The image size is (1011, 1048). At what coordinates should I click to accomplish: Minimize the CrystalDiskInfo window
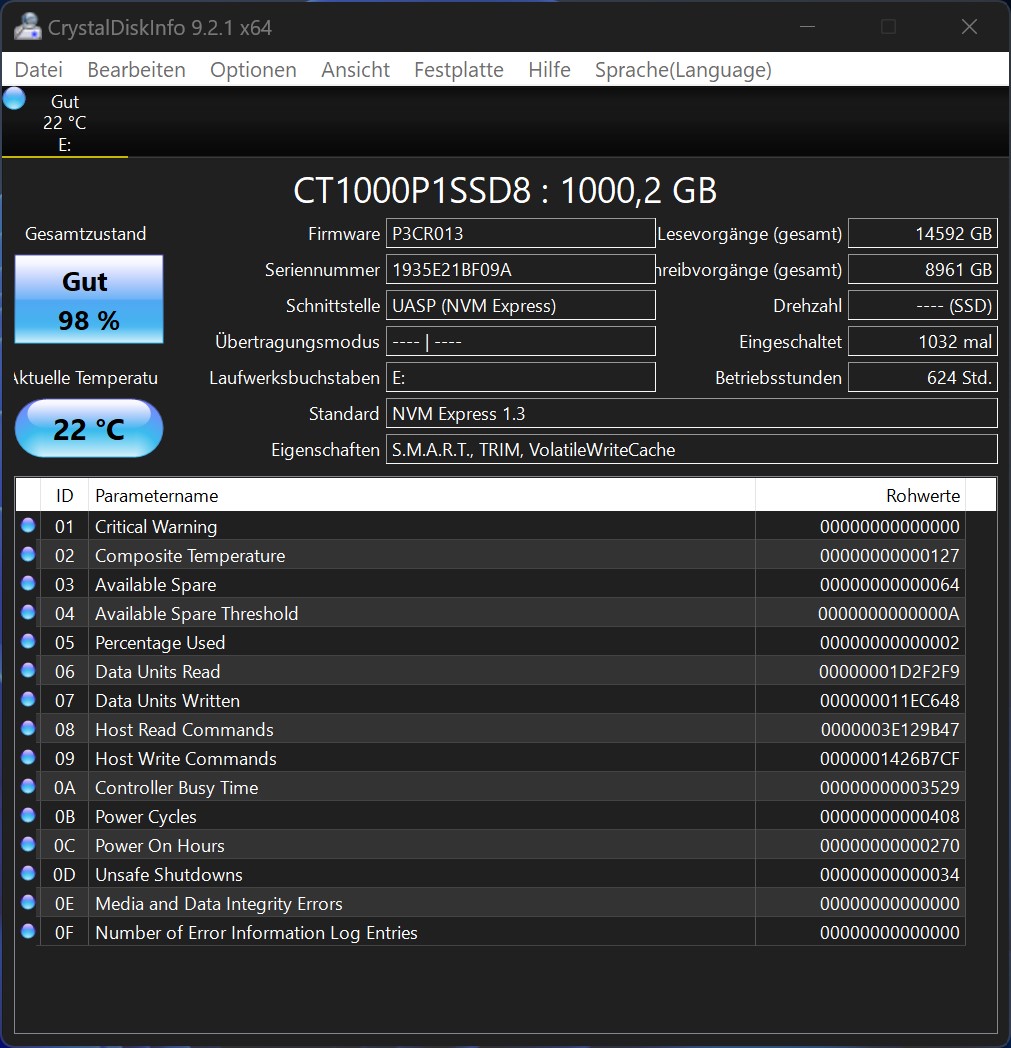807,27
